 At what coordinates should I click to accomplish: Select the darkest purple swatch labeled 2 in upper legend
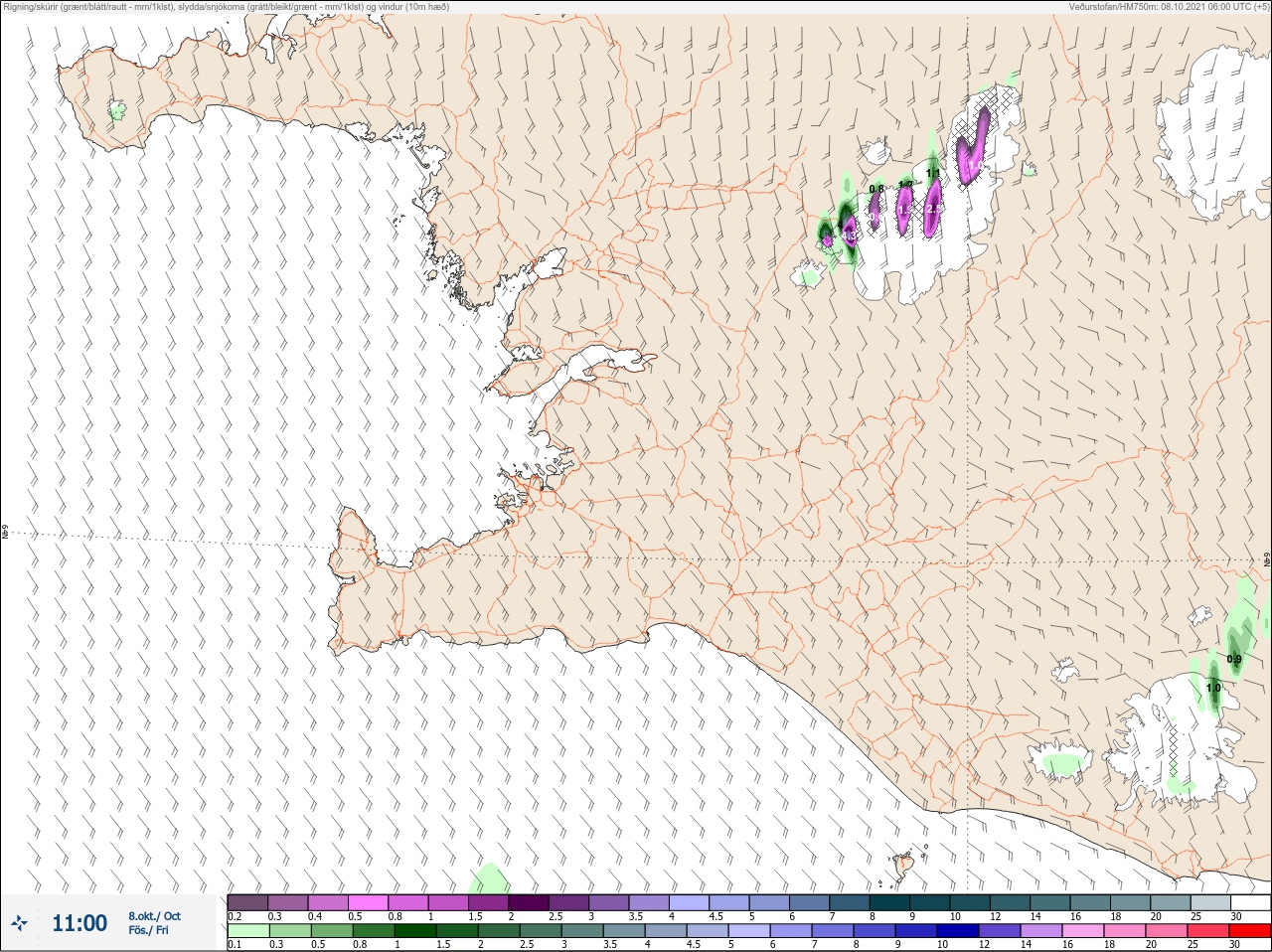tap(530, 902)
